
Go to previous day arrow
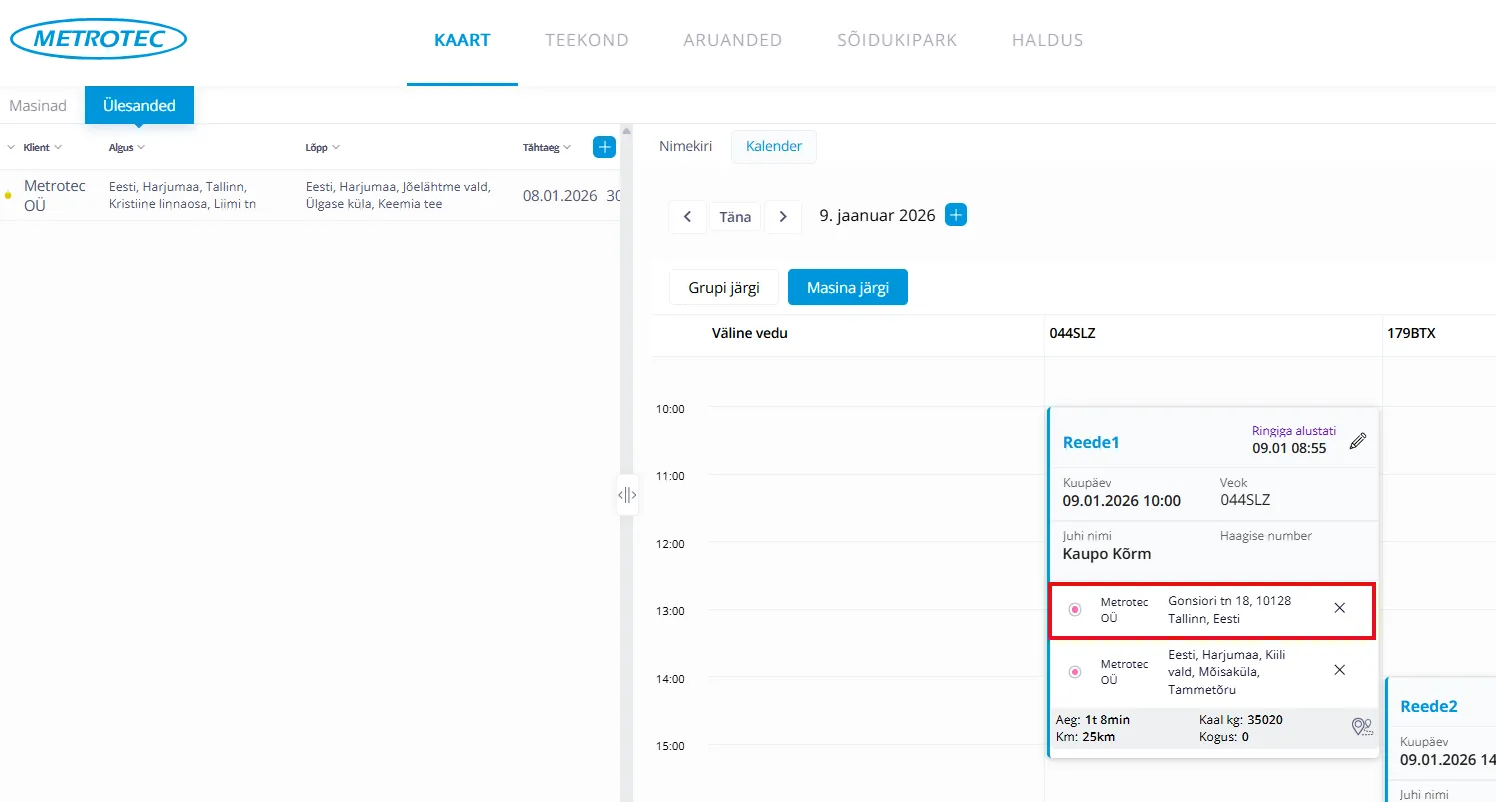(x=687, y=217)
